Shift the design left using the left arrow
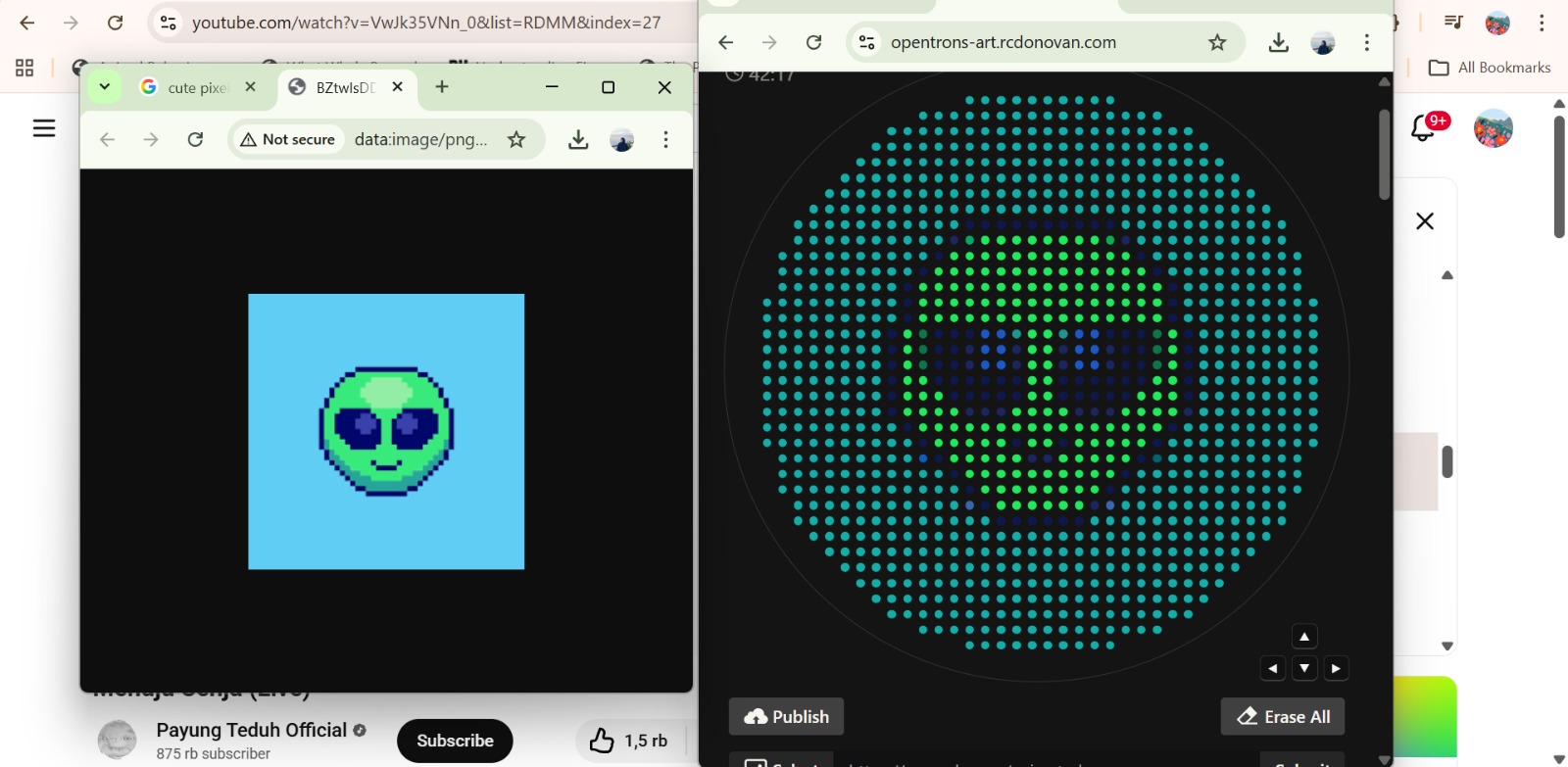1568x767 pixels. [x=1272, y=668]
